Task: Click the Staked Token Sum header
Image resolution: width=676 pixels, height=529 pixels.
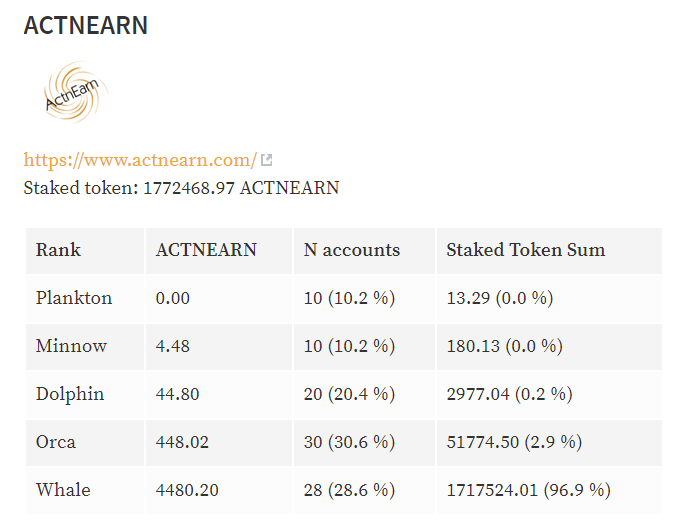Action: coord(525,250)
